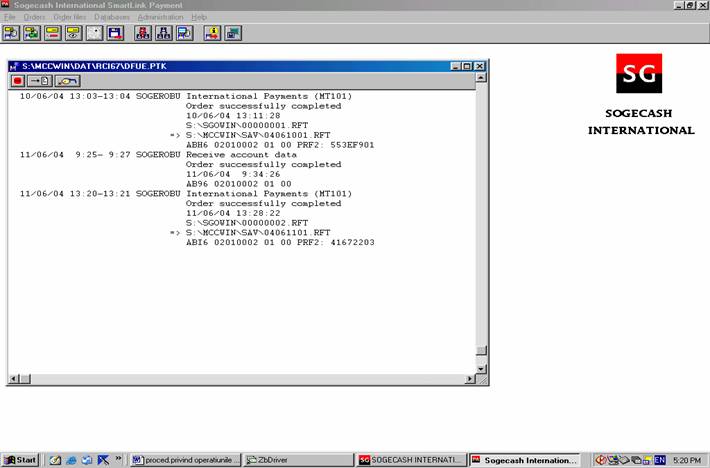Click the vertical scrollbar thumb in log window

click(x=481, y=351)
